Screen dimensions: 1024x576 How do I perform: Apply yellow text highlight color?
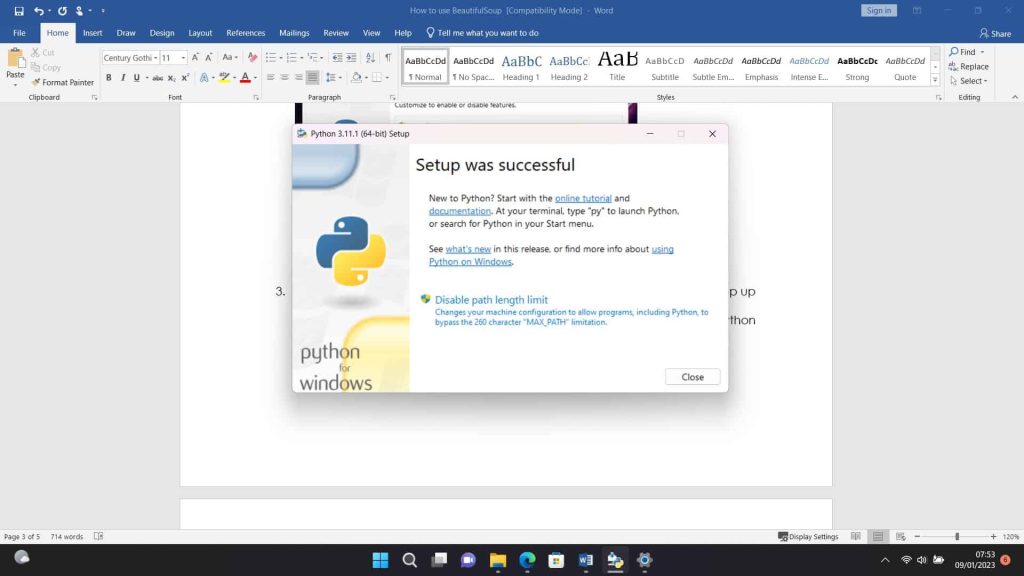224,77
